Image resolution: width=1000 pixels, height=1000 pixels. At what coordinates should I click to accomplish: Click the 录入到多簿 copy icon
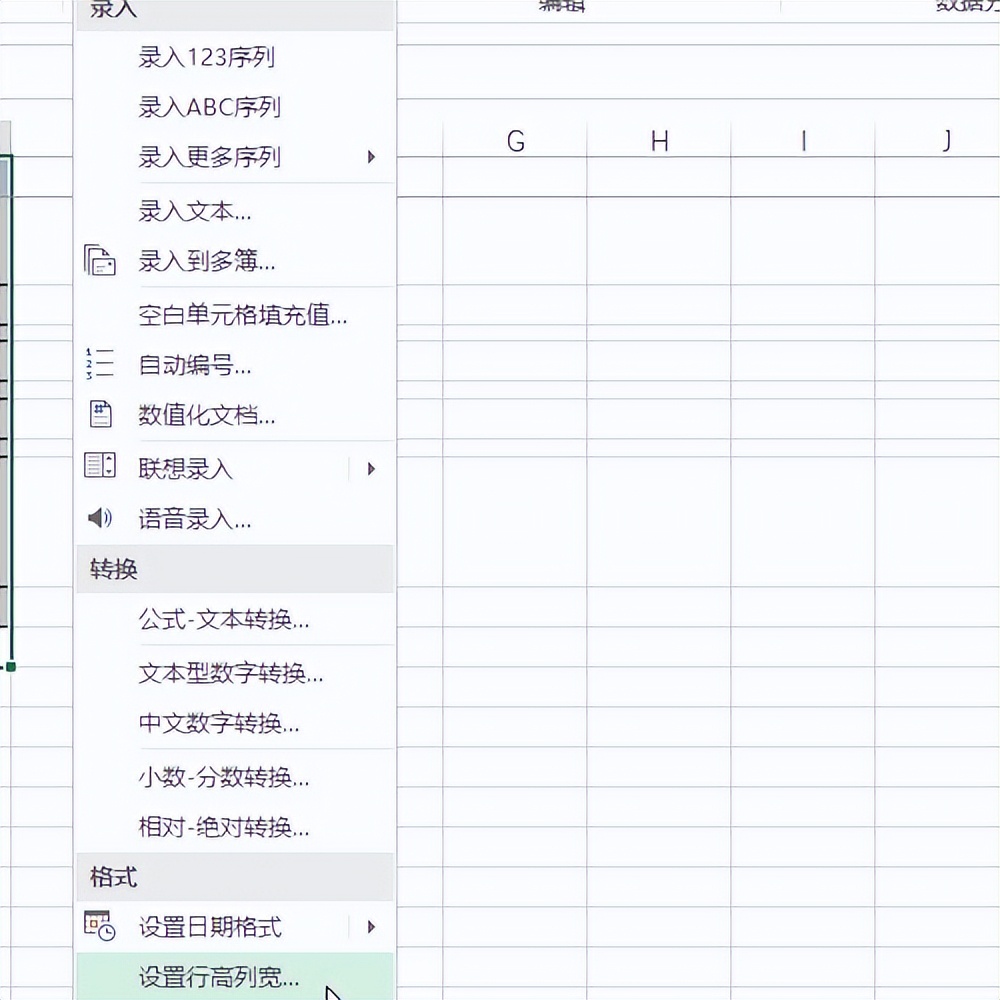tap(100, 262)
